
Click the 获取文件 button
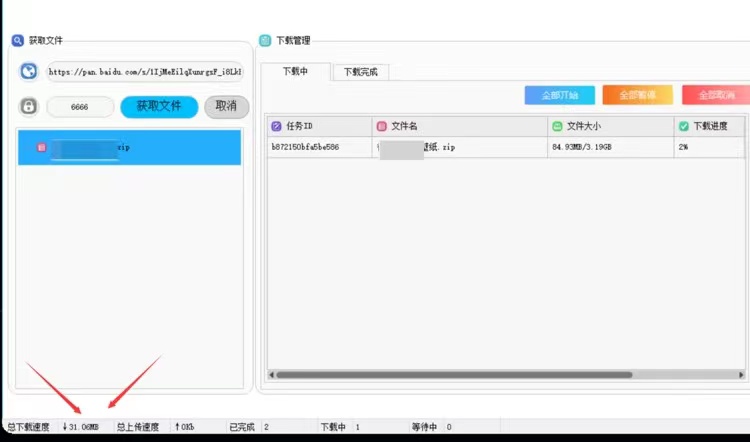coord(159,107)
